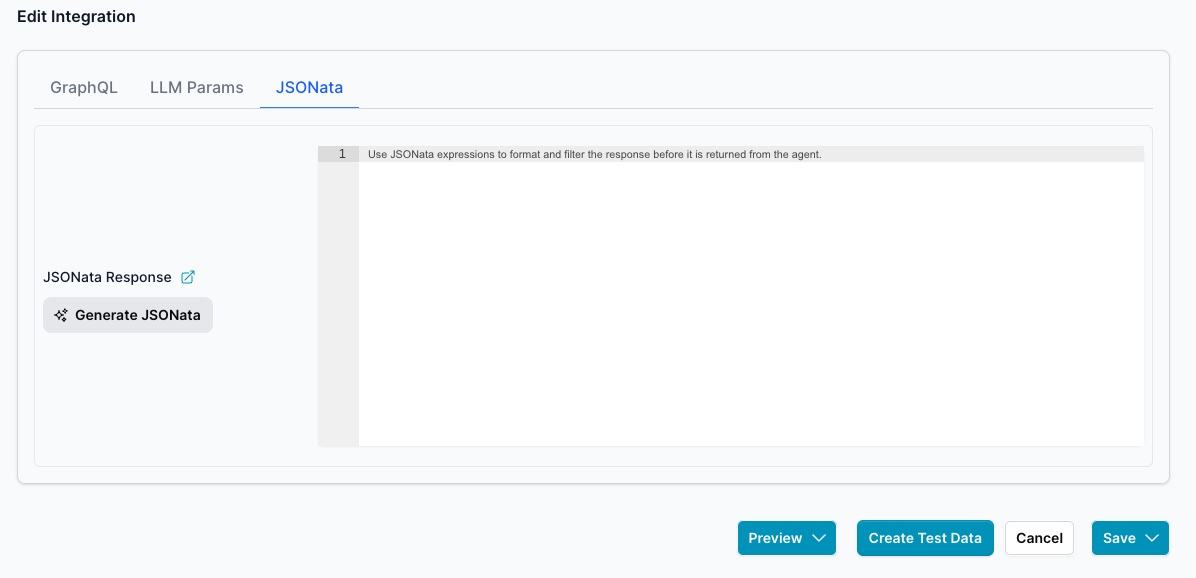Click the editor placeholder text about JSONata expressions
The width and height of the screenshot is (1196, 578).
tap(594, 154)
